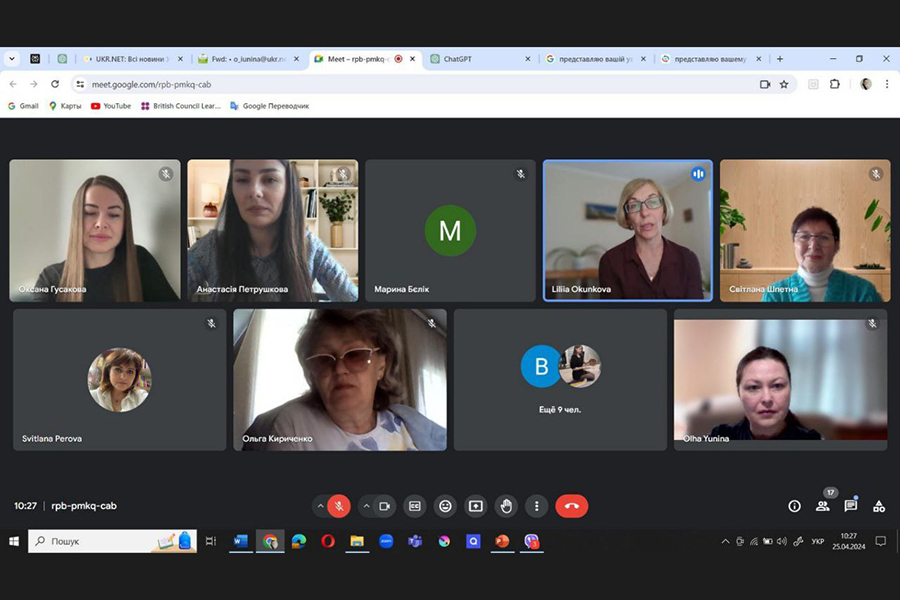
Task: Open Microsoft Edge from taskbar
Action: click(x=299, y=541)
